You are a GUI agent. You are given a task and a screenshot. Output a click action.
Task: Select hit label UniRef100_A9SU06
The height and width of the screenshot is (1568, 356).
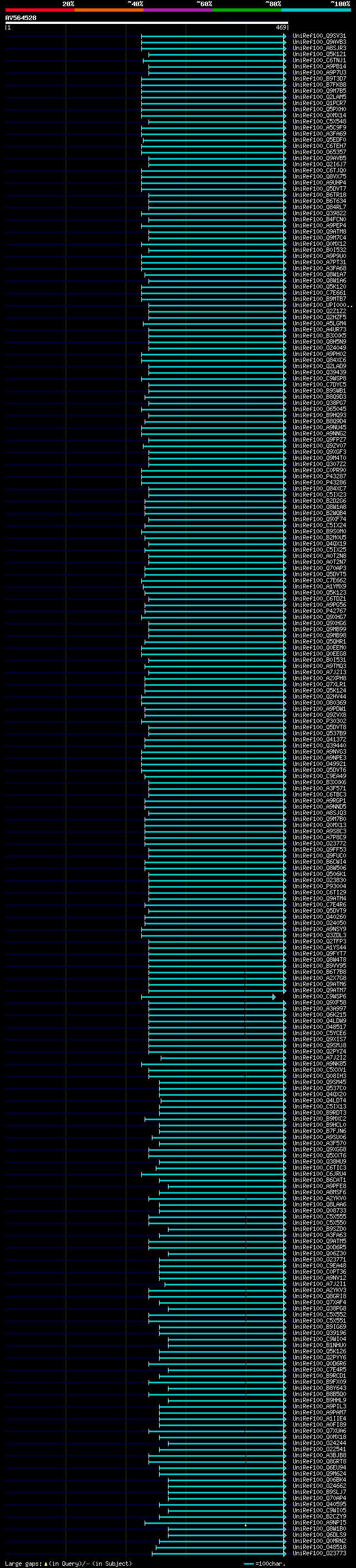[x=319, y=1137]
